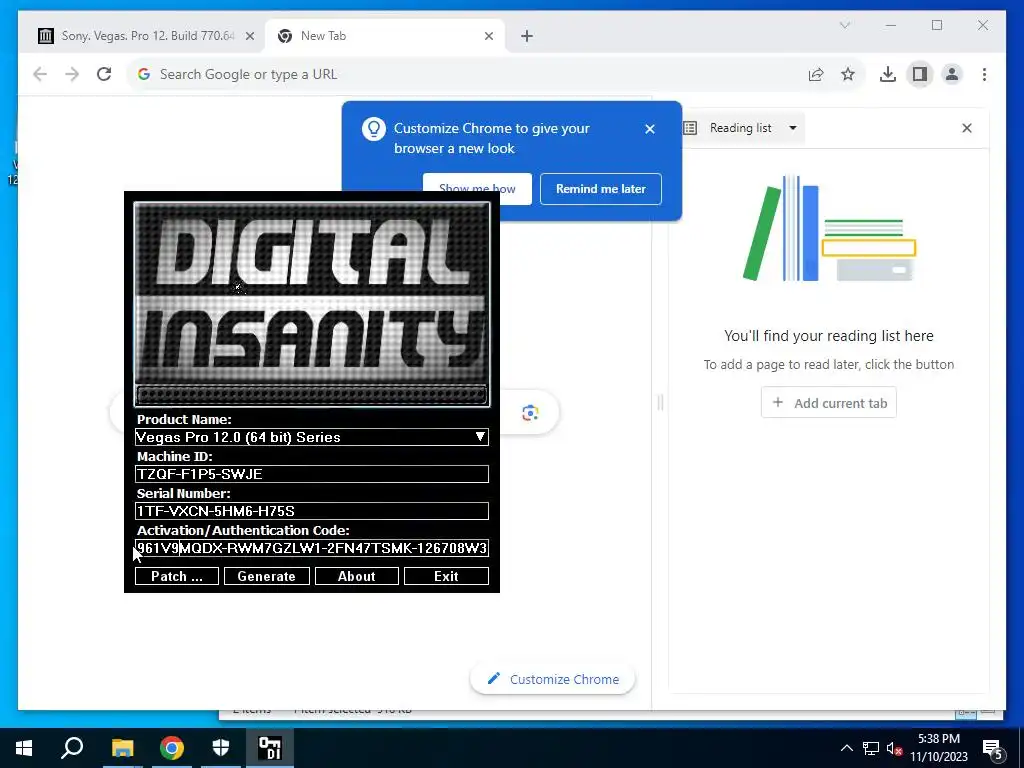Open Chrome downloads icon

click(888, 74)
